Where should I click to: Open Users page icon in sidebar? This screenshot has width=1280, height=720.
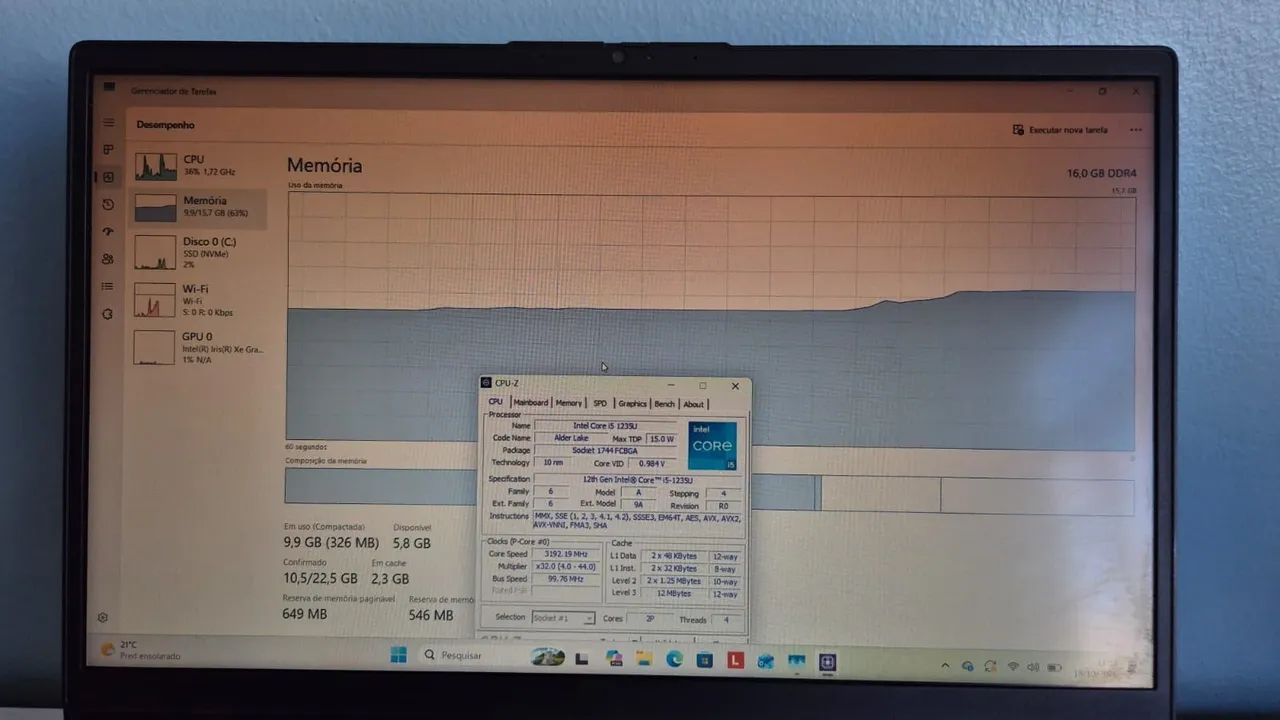point(108,259)
